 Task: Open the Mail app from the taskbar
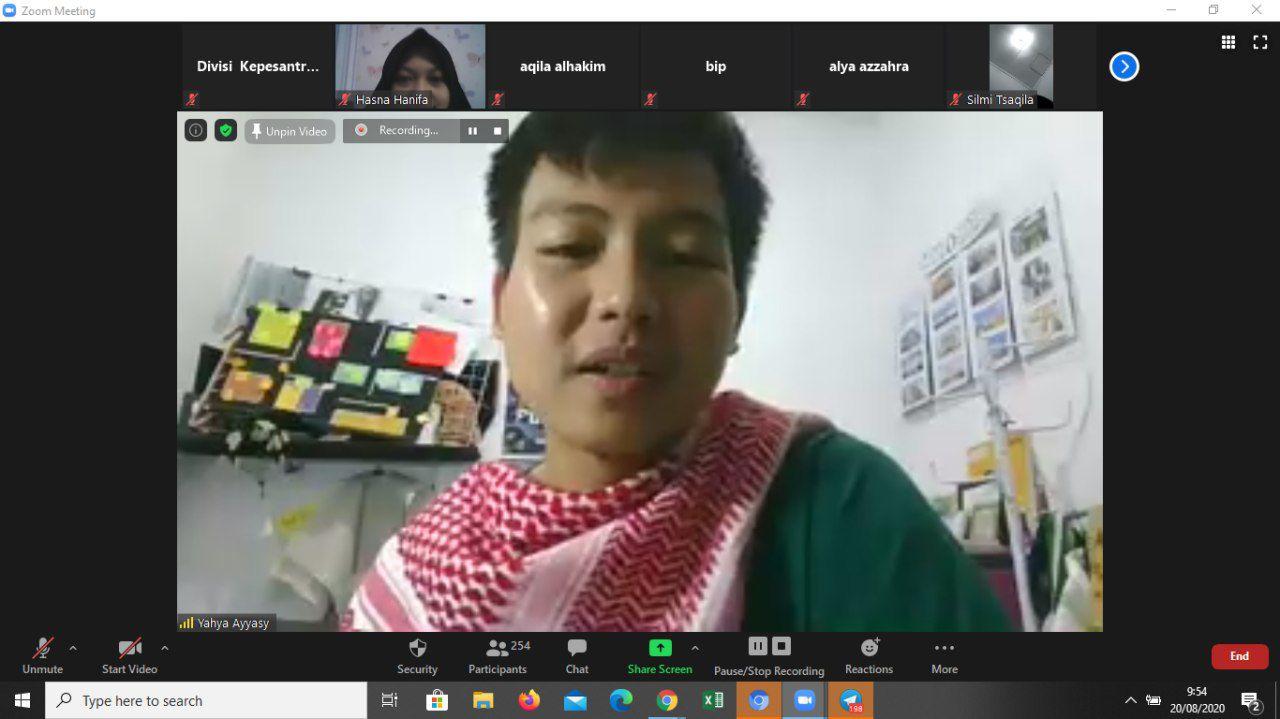click(x=575, y=701)
